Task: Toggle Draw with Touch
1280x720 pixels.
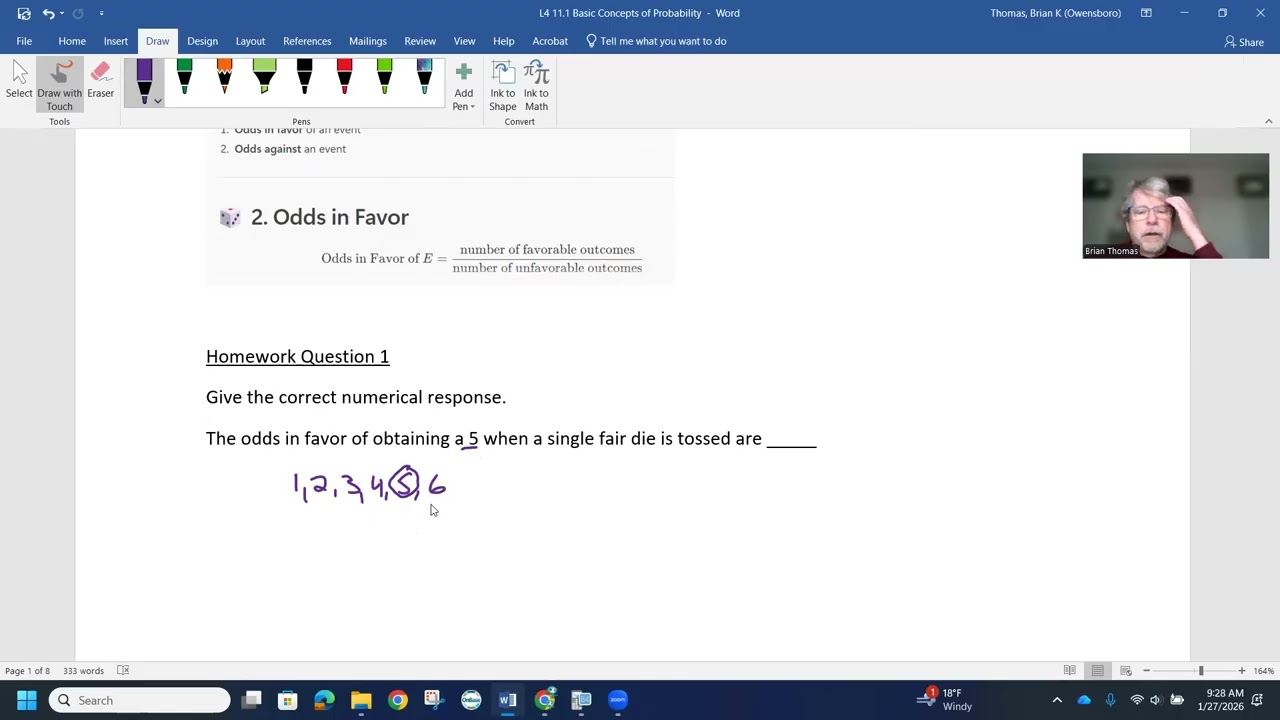Action: tap(59, 84)
